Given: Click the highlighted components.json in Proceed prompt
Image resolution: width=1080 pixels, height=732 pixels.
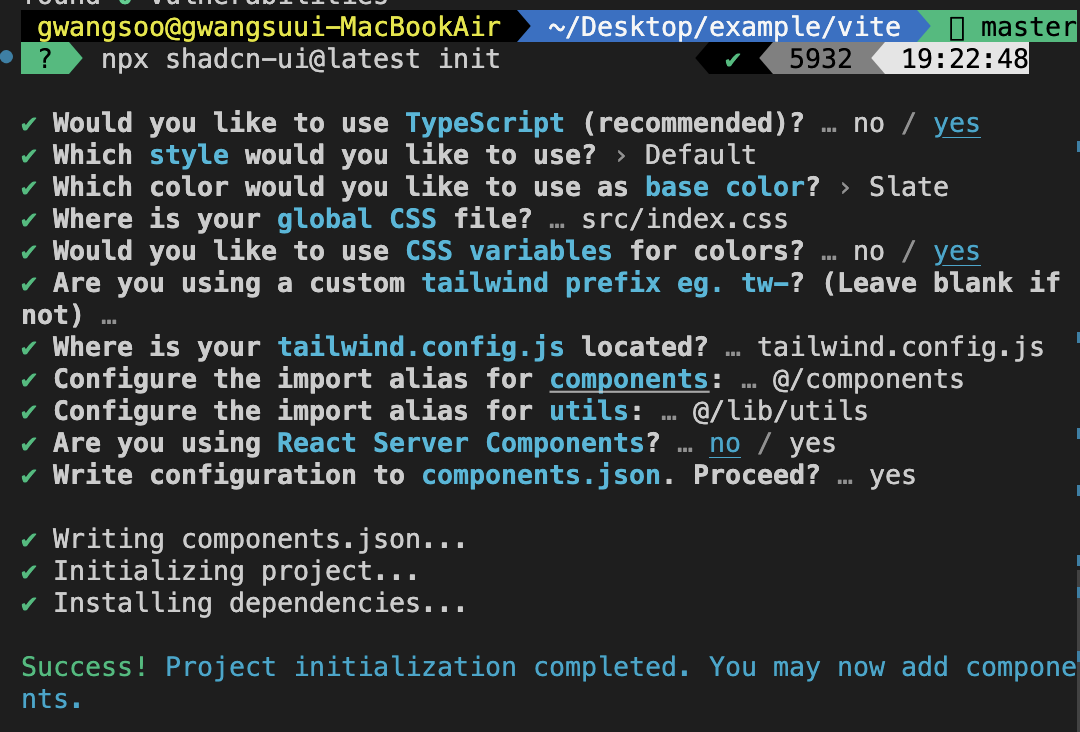Looking at the screenshot, I should pos(541,475).
